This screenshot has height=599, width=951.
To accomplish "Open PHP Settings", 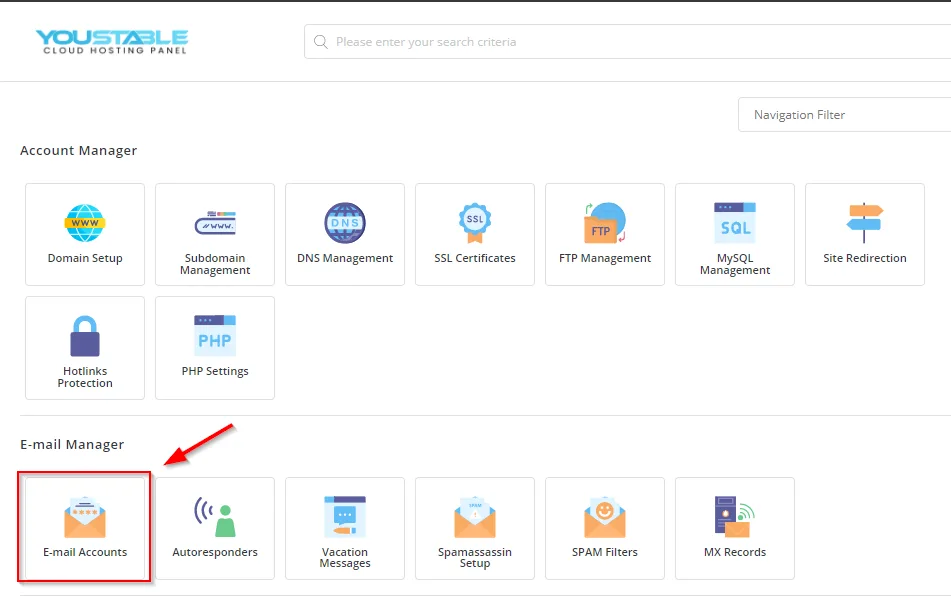I will [x=215, y=348].
